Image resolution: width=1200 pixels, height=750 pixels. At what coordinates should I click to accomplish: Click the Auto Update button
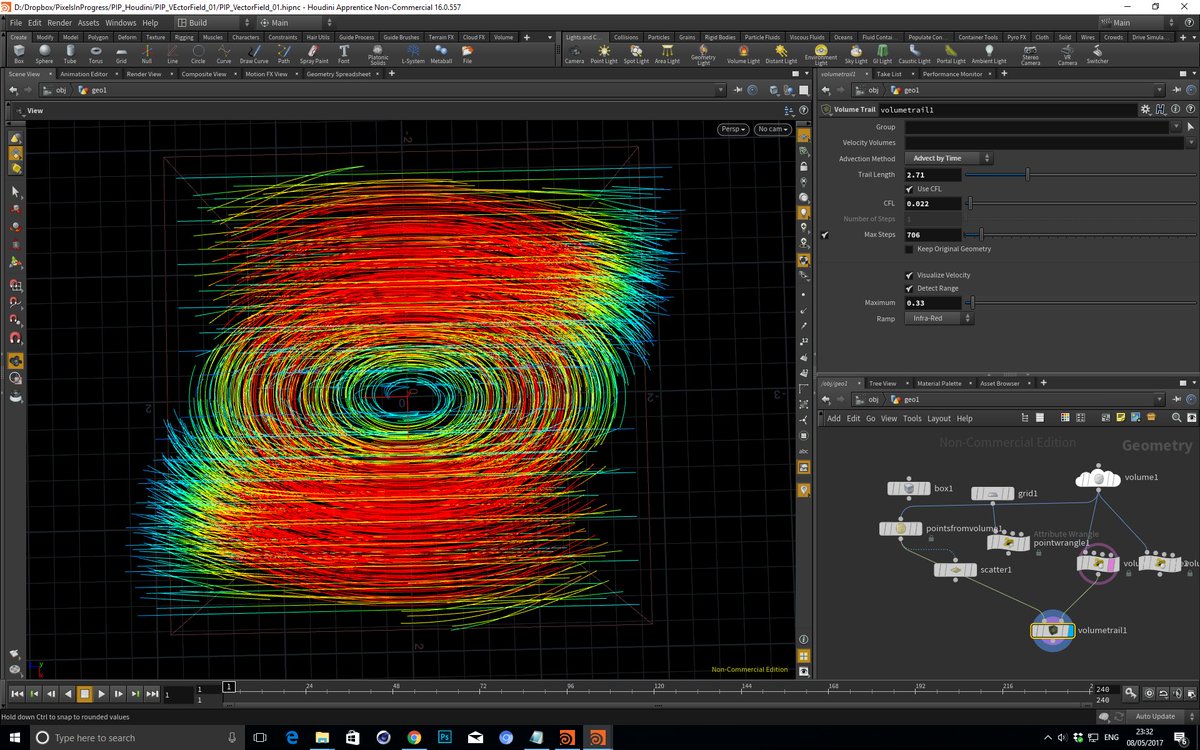[x=1155, y=717]
